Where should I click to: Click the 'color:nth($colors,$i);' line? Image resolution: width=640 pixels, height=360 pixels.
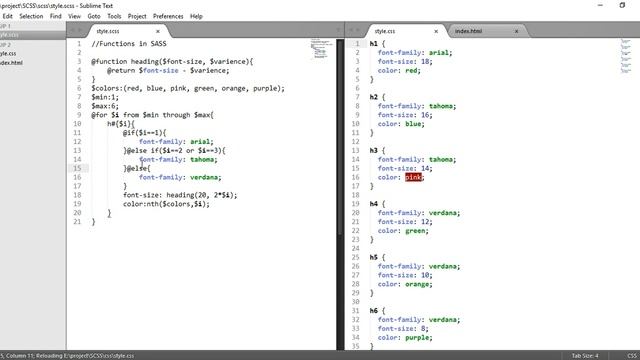pyautogui.click(x=166, y=204)
